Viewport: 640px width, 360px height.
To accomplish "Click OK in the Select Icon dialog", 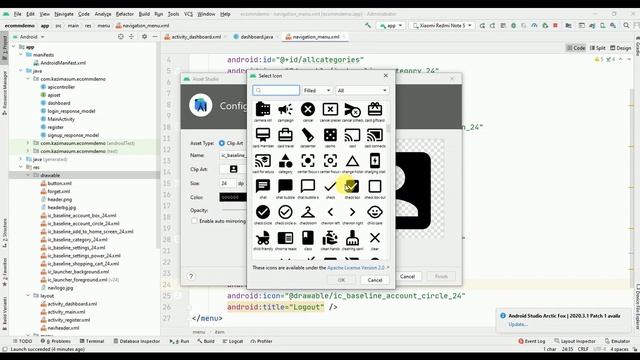I will pyautogui.click(x=342, y=280).
